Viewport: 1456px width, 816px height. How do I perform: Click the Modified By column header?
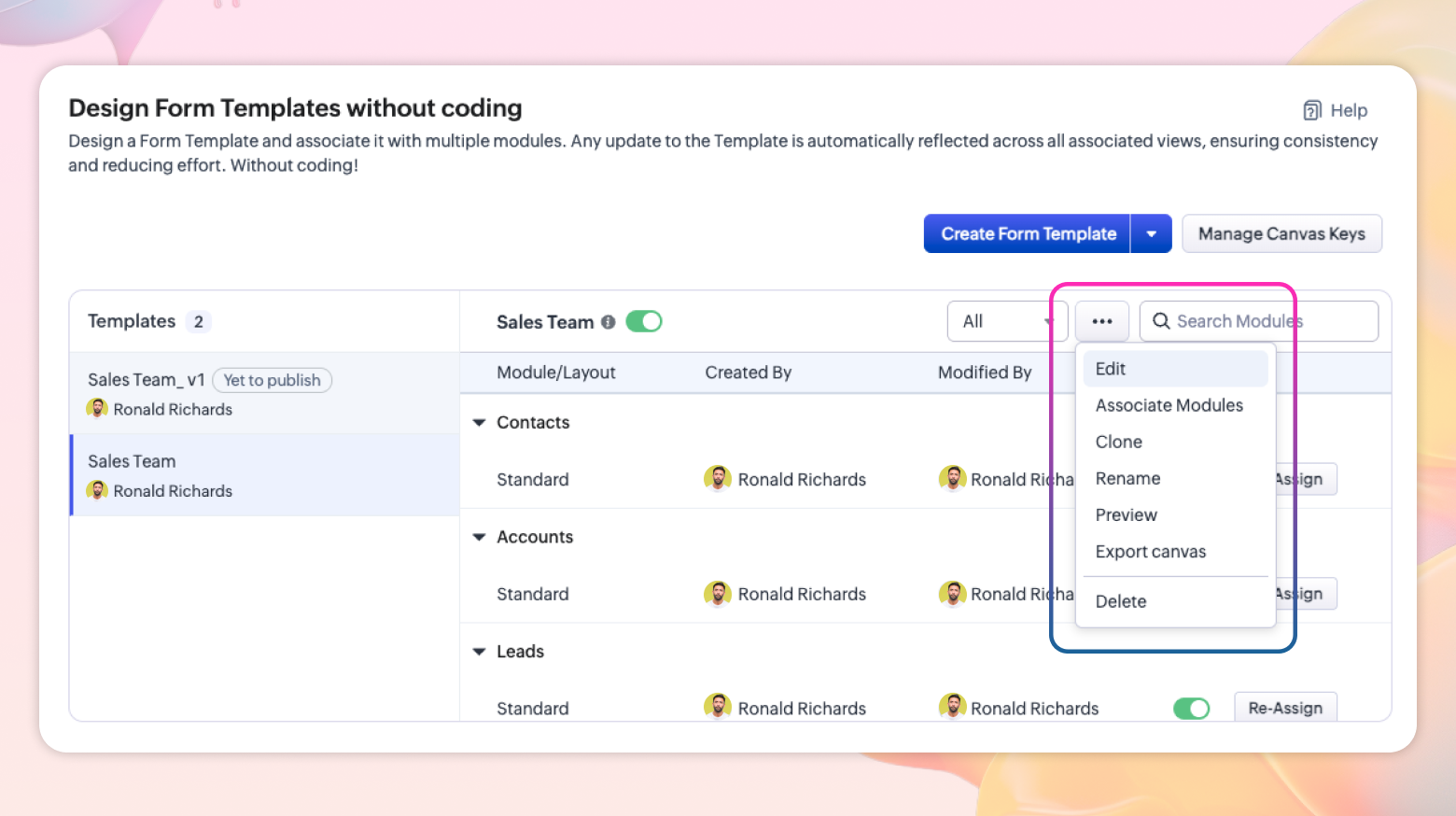(985, 373)
